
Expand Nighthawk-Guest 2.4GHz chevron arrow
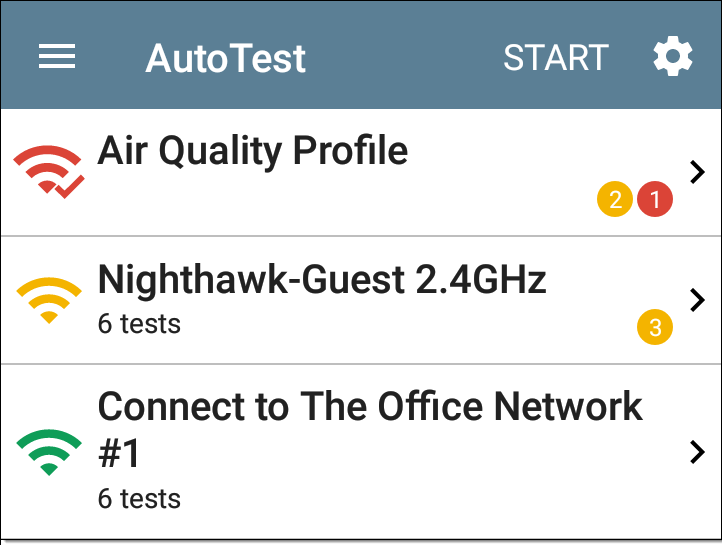click(697, 300)
